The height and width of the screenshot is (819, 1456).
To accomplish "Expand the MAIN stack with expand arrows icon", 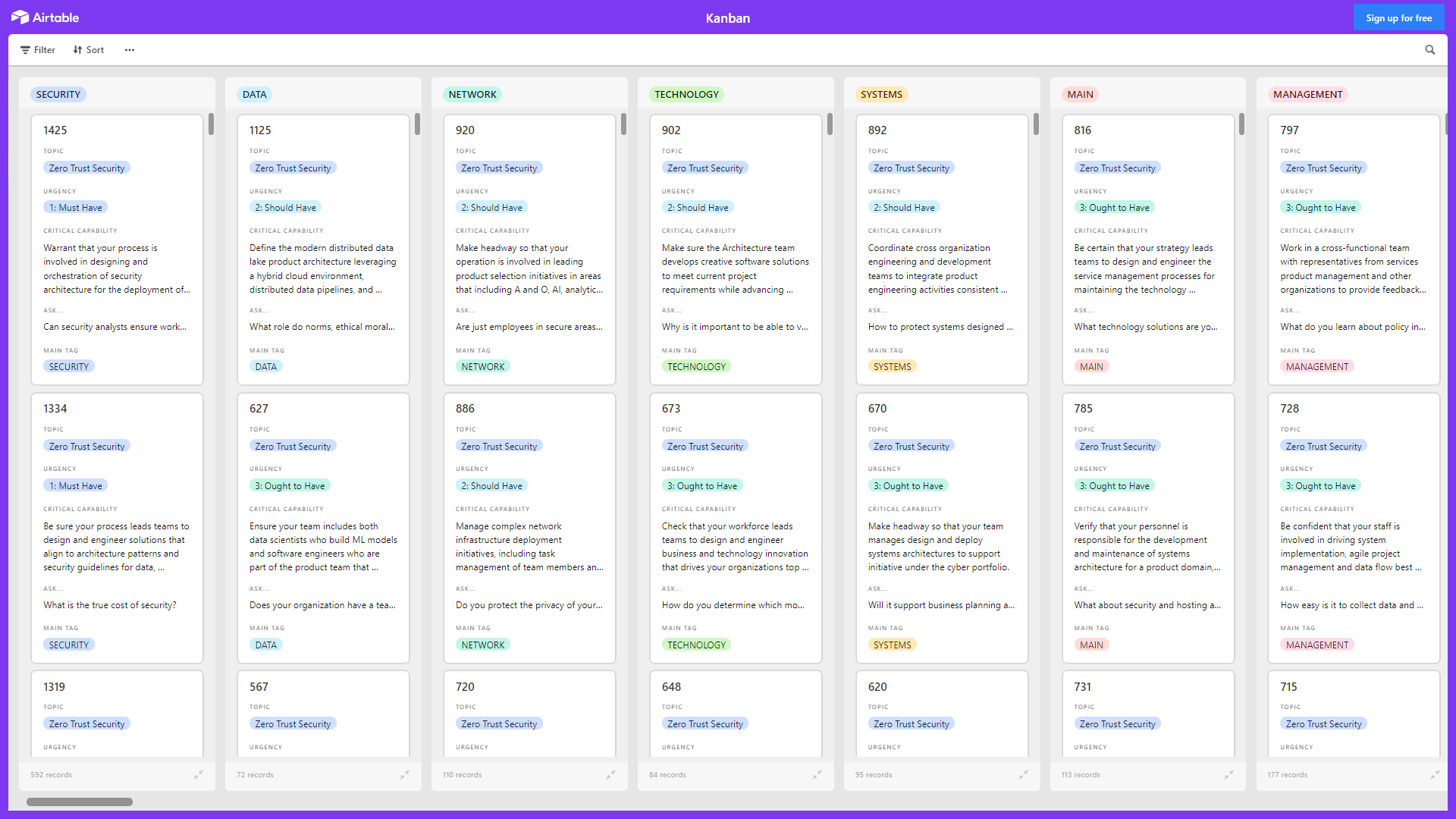I will [1229, 774].
